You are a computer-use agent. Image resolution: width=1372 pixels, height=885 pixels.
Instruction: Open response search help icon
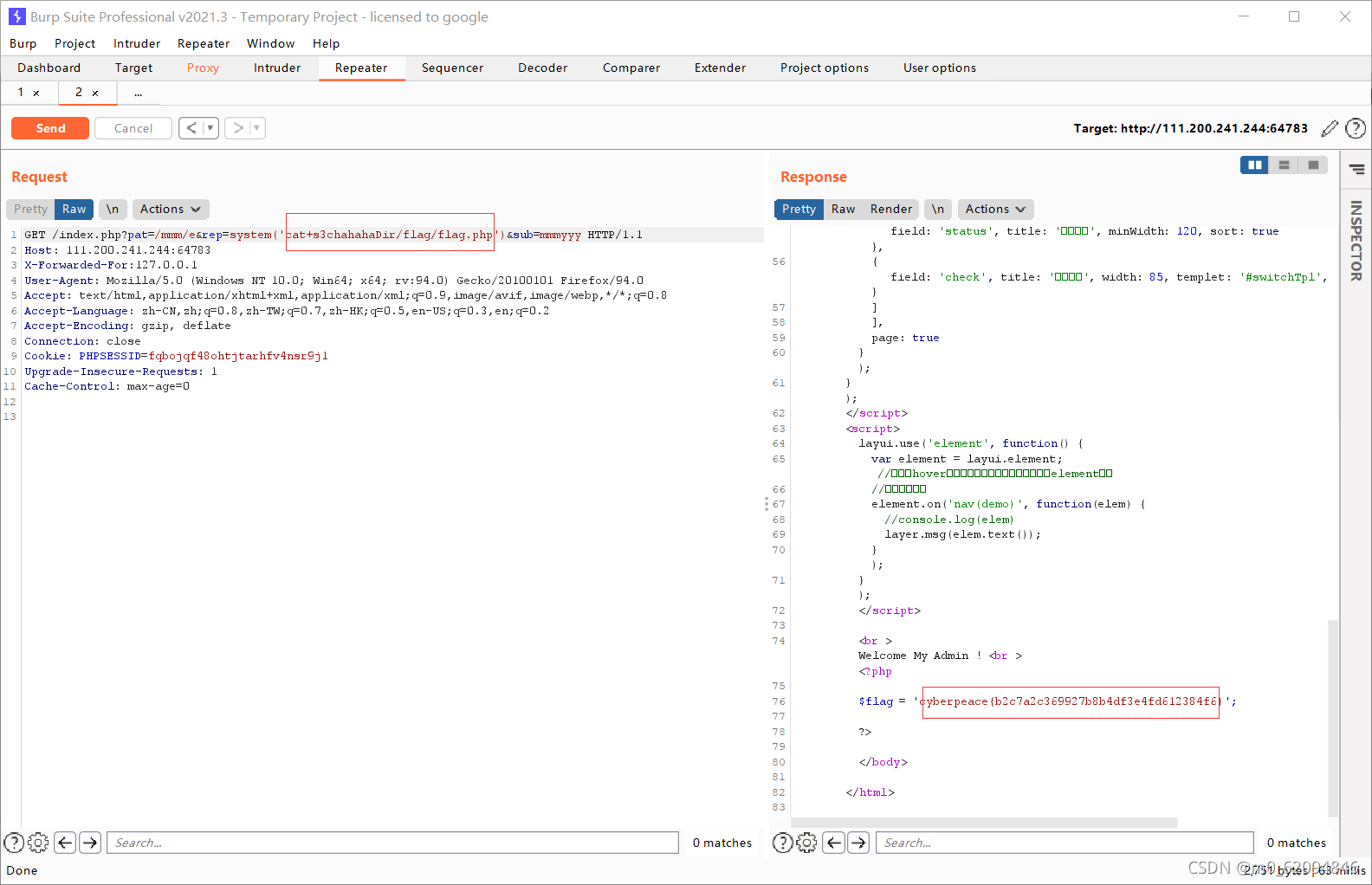tap(782, 843)
